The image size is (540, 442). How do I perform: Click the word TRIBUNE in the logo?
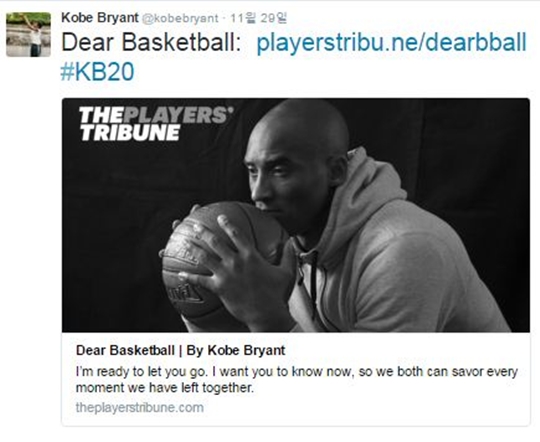tap(130, 133)
